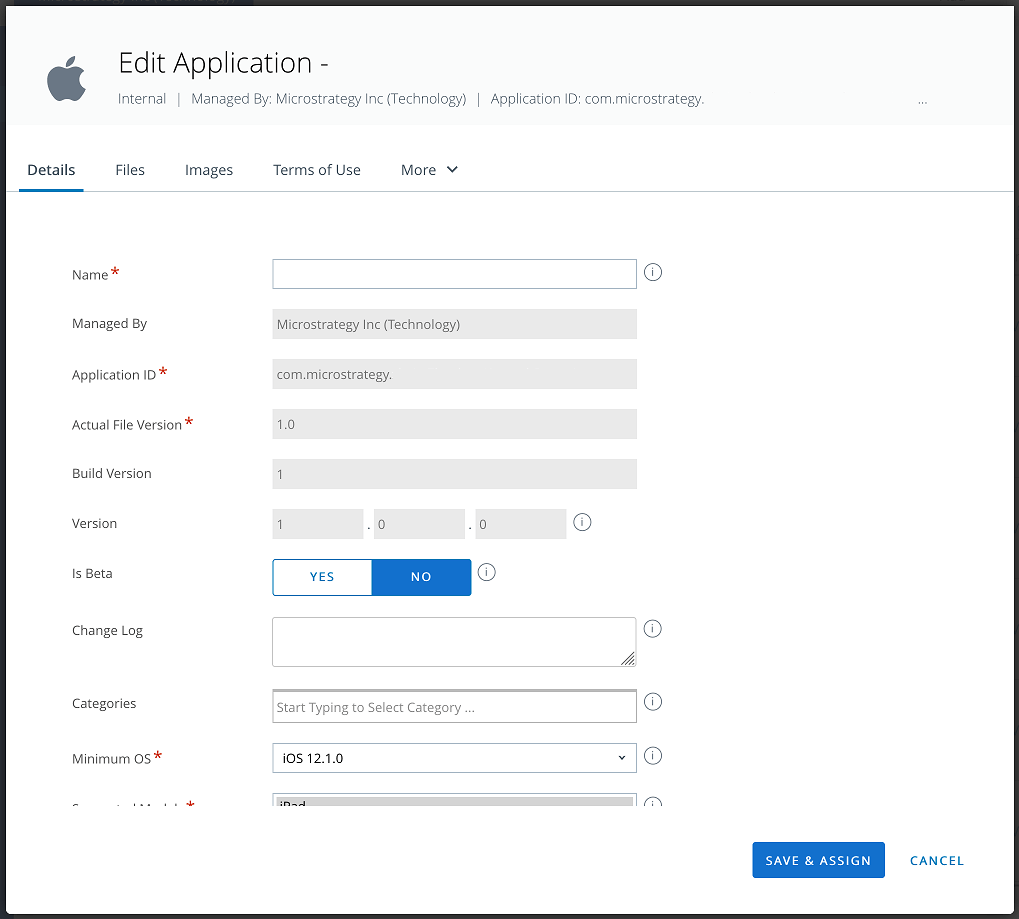1019x919 pixels.
Task: Open the Minimum OS dropdown
Action: 454,758
